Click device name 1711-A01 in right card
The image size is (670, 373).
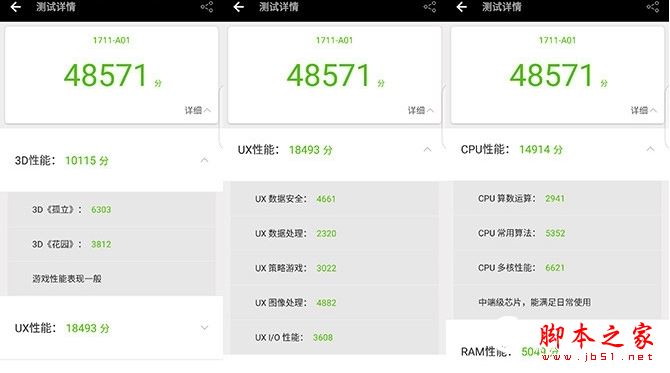[557, 40]
